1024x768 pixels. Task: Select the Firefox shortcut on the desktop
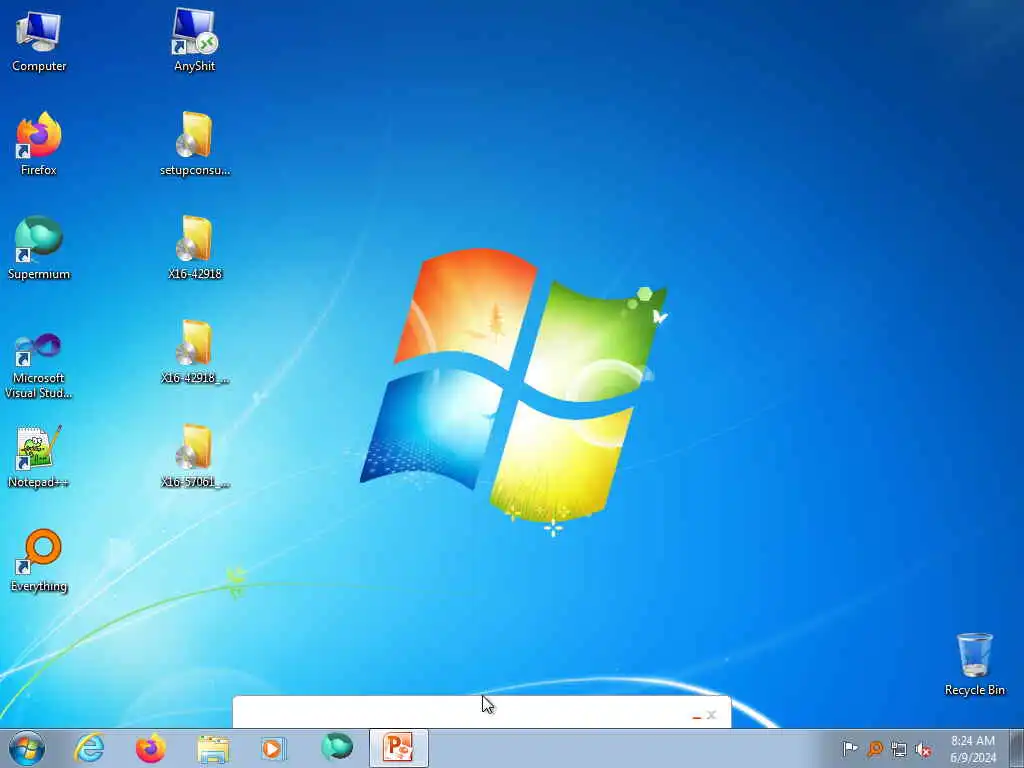(39, 144)
